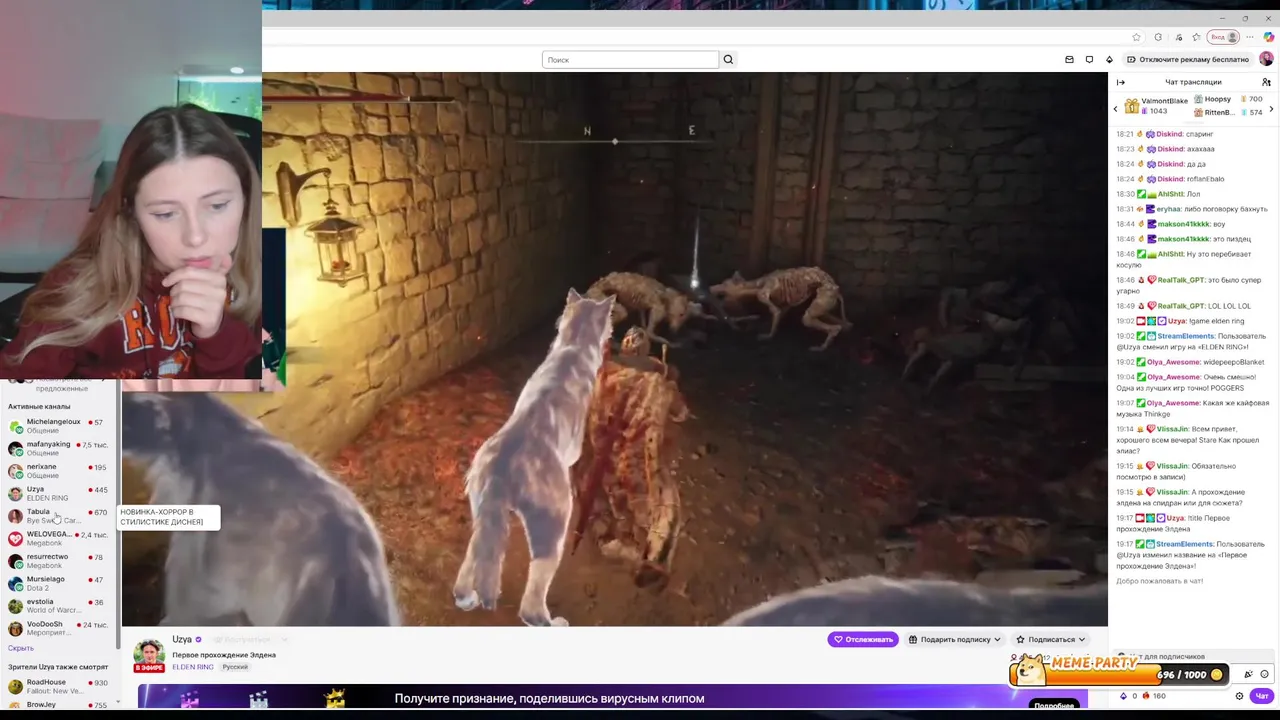Click Olya_Awesome username on widepeepoBlanket message

pos(1173,362)
